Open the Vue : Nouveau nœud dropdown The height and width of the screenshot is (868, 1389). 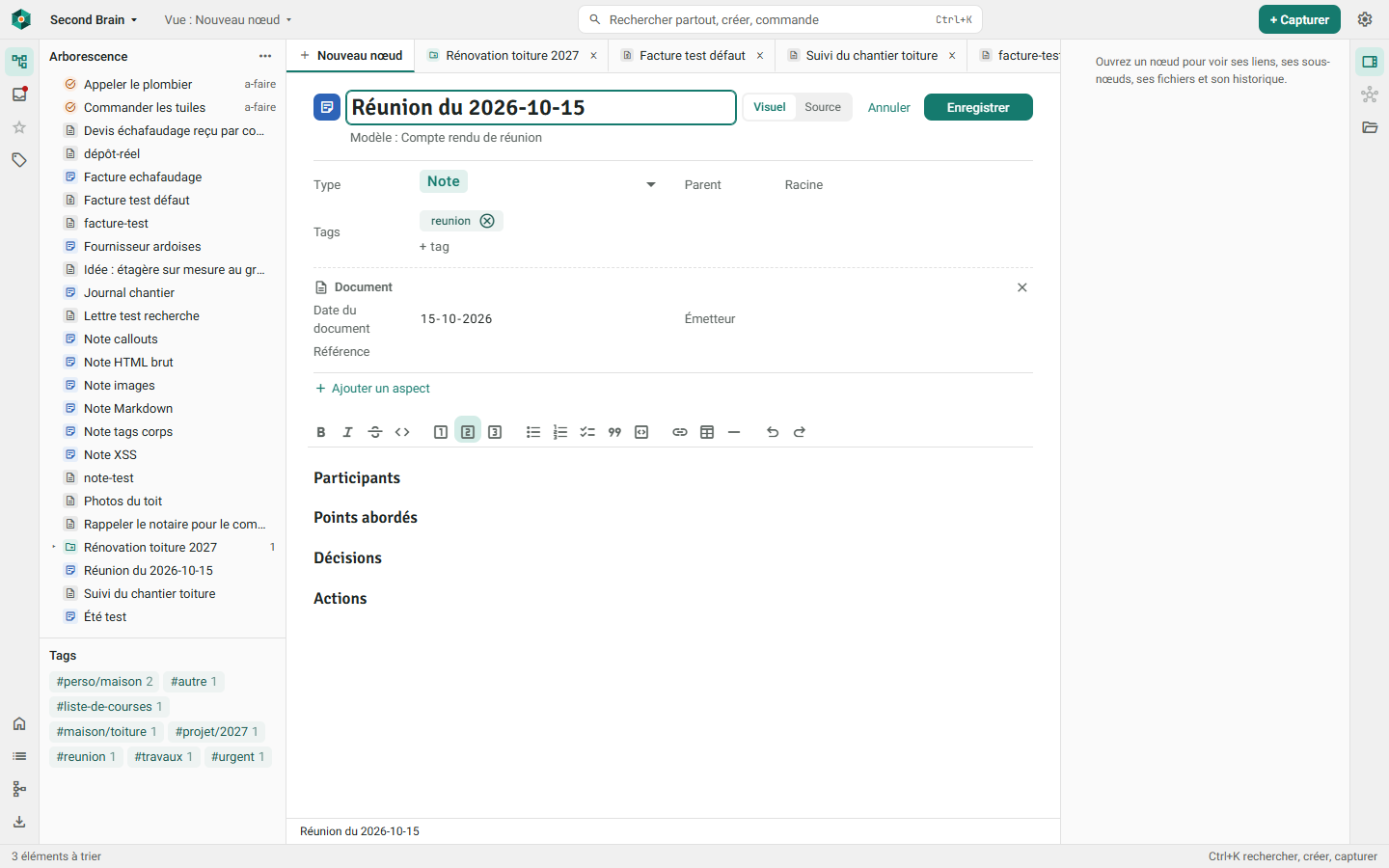[228, 19]
